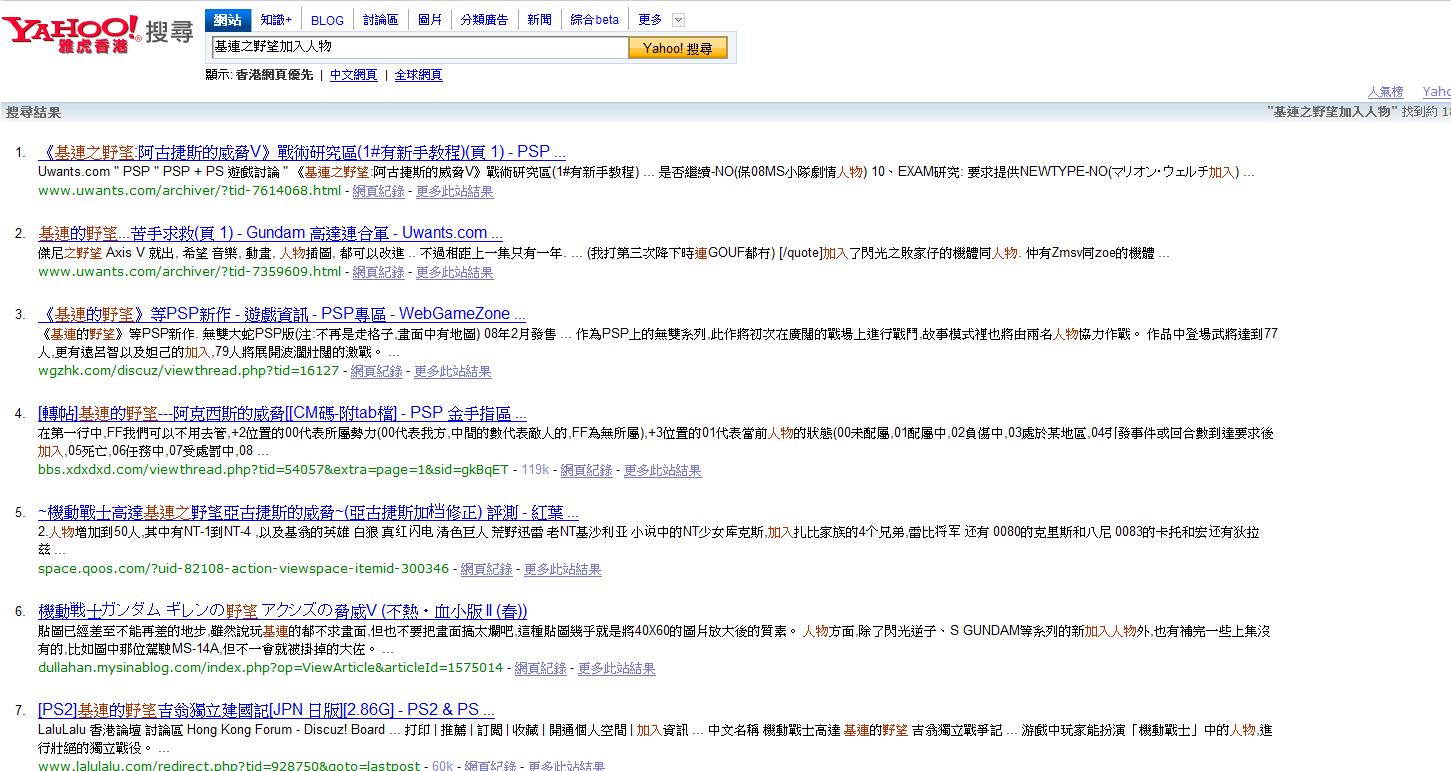Open 更多此站結果 for space.qoos.com result
1451x771 pixels.
coord(563,569)
